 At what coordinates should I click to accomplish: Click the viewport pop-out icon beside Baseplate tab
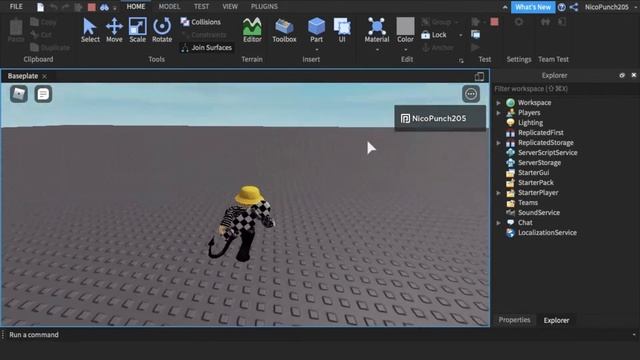[x=479, y=76]
